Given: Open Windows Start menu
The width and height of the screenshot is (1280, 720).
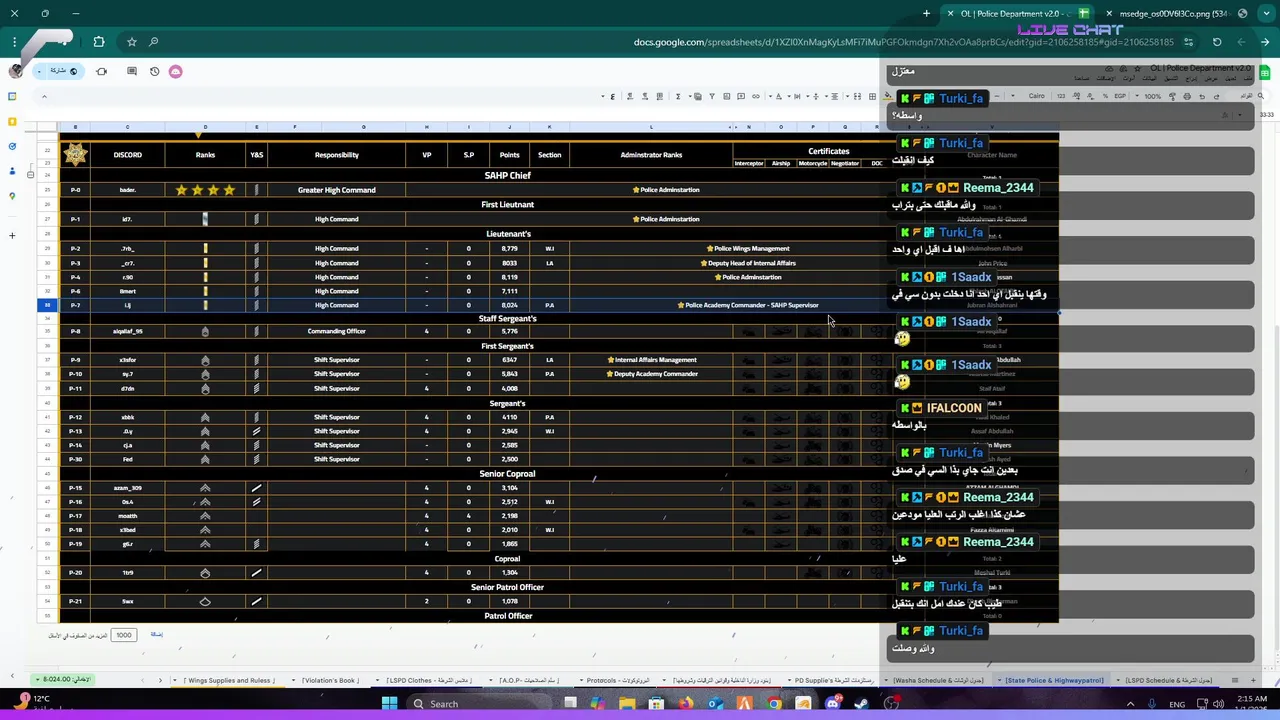Looking at the screenshot, I should coord(389,703).
